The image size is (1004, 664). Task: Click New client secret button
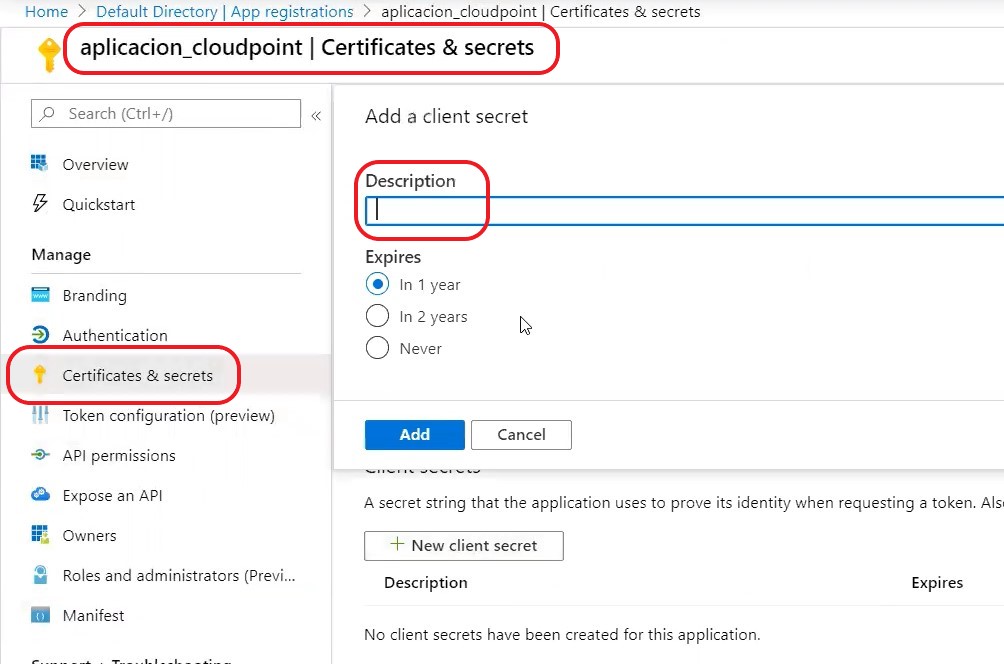464,546
